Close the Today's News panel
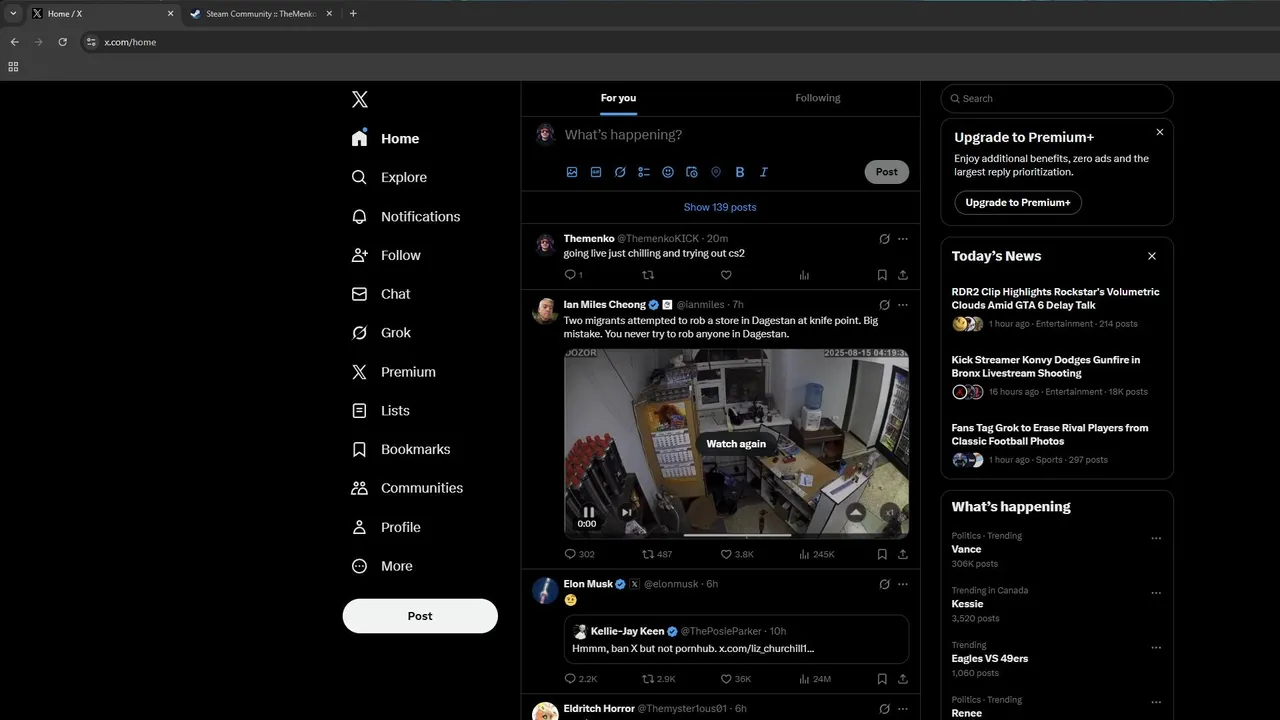Screen dimensions: 1280x720 tap(1152, 256)
